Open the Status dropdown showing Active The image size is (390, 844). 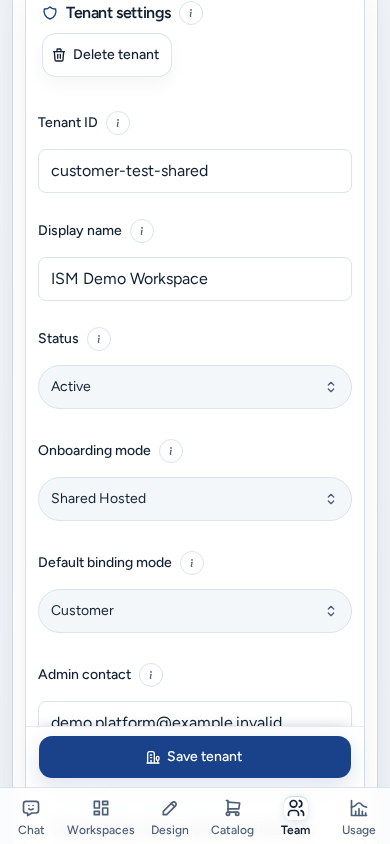click(x=195, y=387)
